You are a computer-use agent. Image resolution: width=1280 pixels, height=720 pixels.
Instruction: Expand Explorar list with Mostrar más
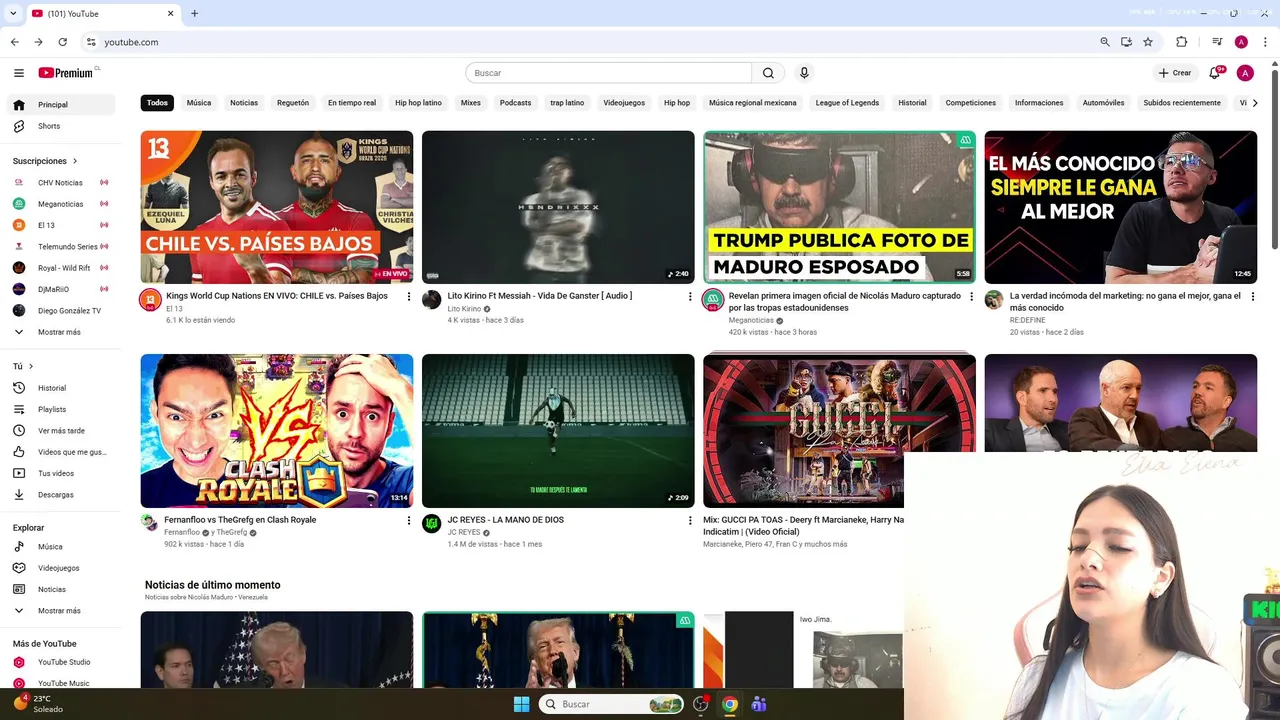60,611
